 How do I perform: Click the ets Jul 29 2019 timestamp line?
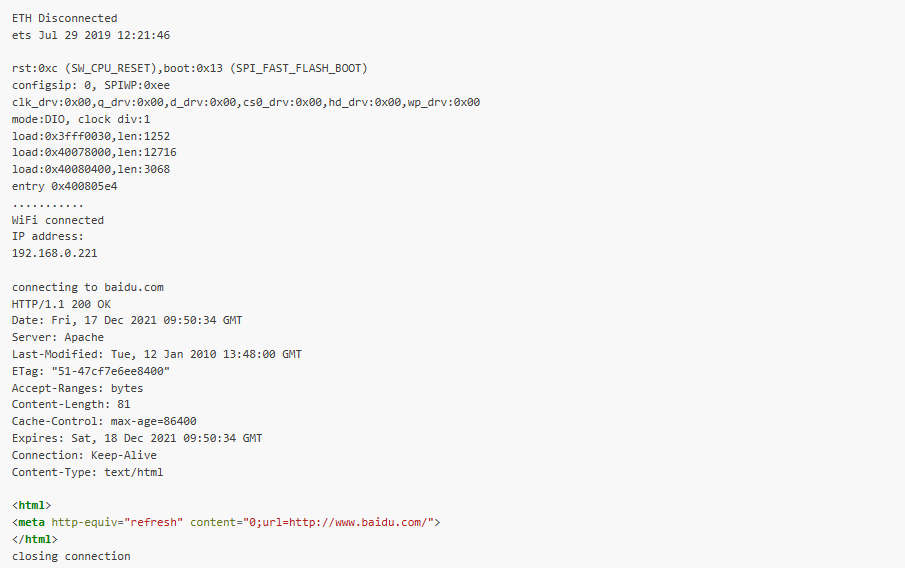coord(91,35)
